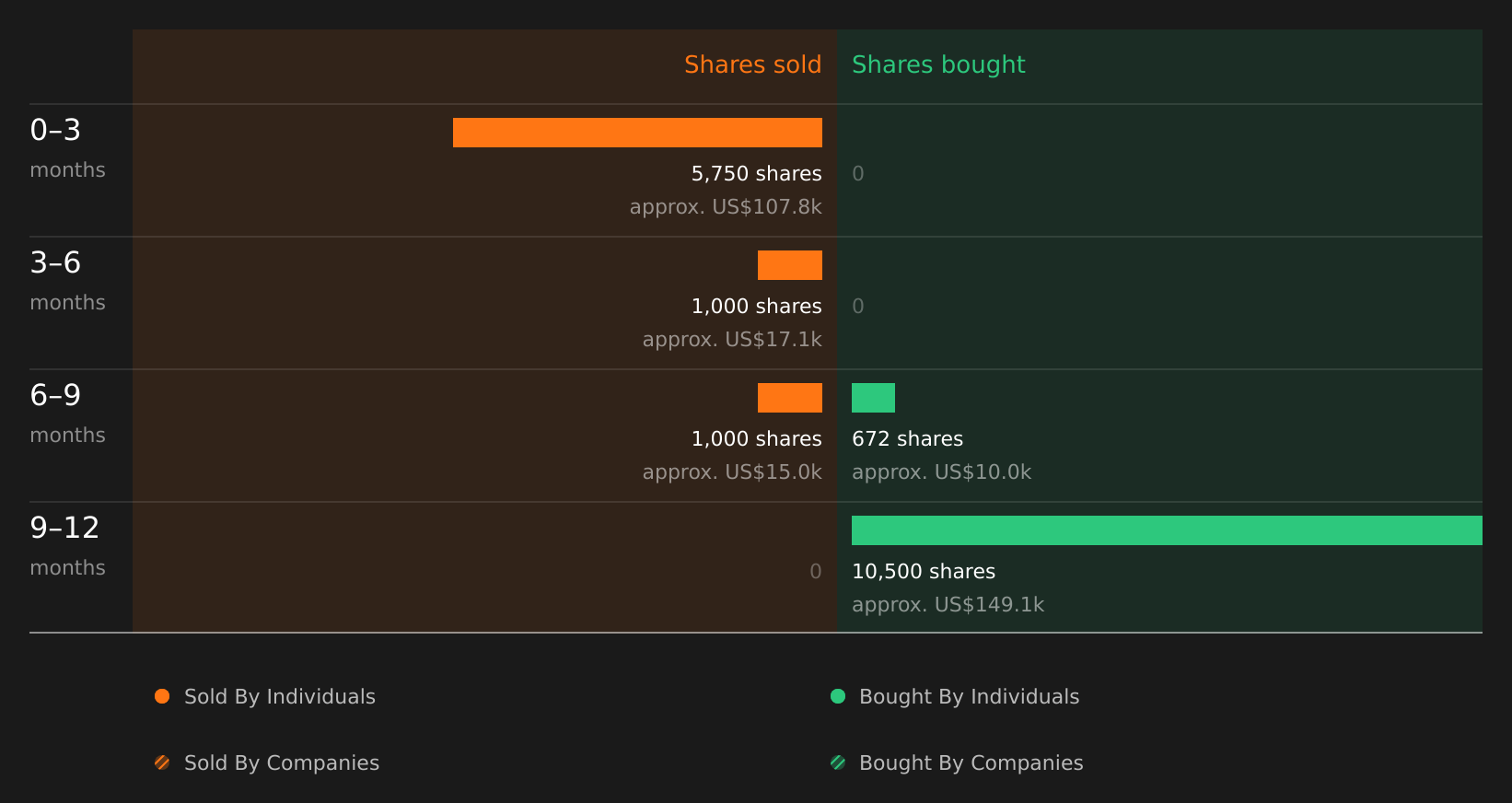
Task: Select the Sold By Companies legend label
Action: (282, 763)
